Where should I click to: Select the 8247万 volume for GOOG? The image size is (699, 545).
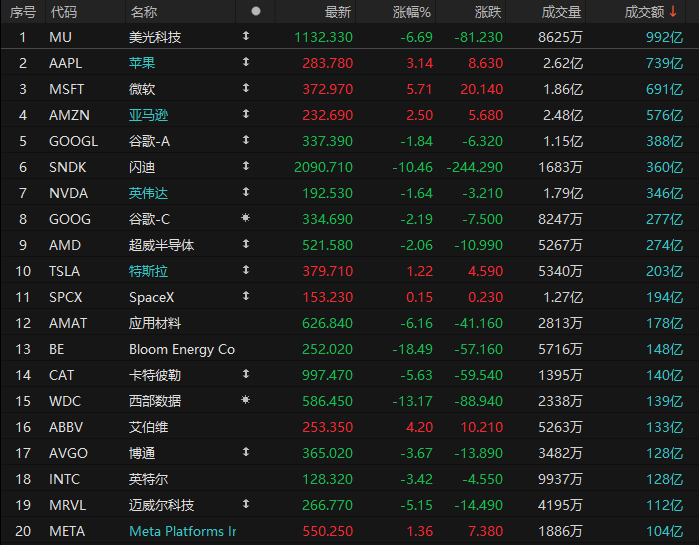pyautogui.click(x=560, y=219)
